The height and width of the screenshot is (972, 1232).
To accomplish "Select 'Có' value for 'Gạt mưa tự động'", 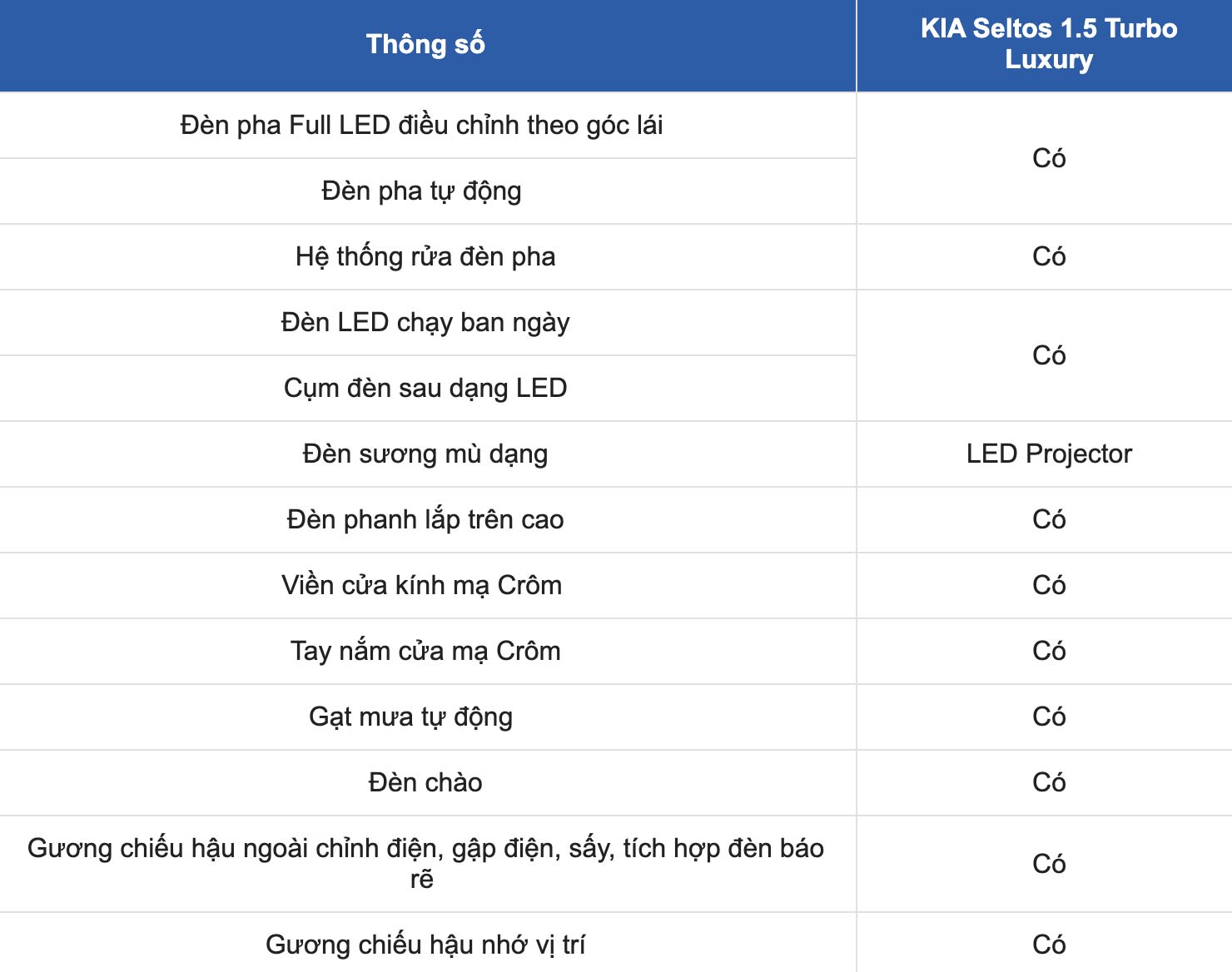I will pos(1048,717).
